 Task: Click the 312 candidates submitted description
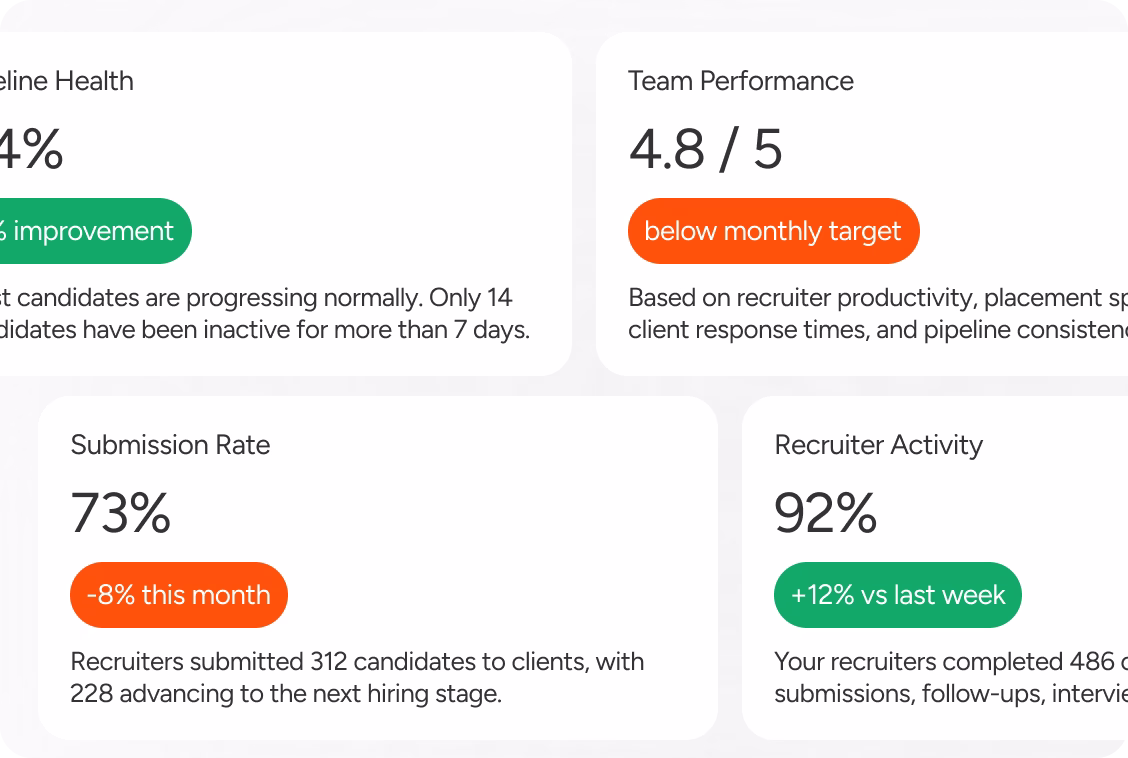pyautogui.click(x=358, y=677)
